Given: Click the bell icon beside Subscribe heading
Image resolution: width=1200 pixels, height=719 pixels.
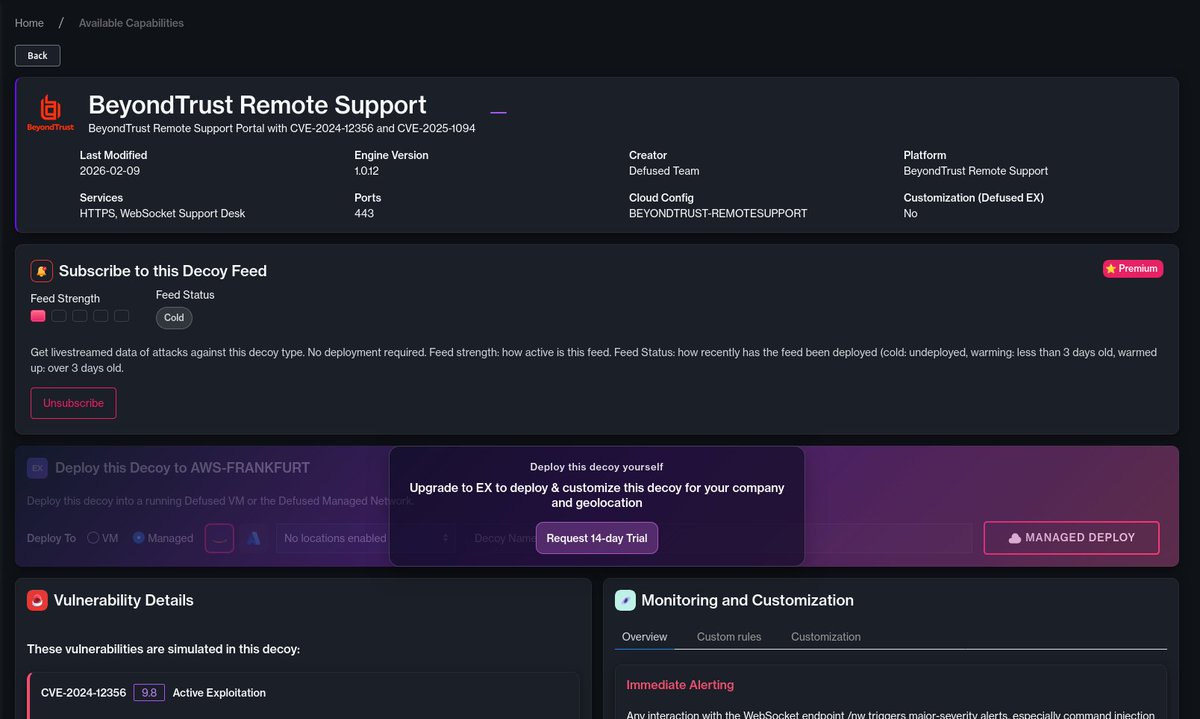Looking at the screenshot, I should [x=41, y=271].
